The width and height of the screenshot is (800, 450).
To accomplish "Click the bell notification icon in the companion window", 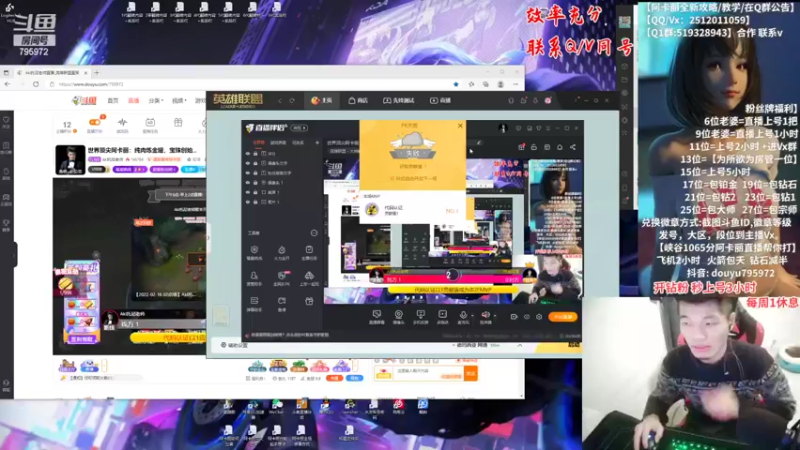I will click(x=560, y=147).
